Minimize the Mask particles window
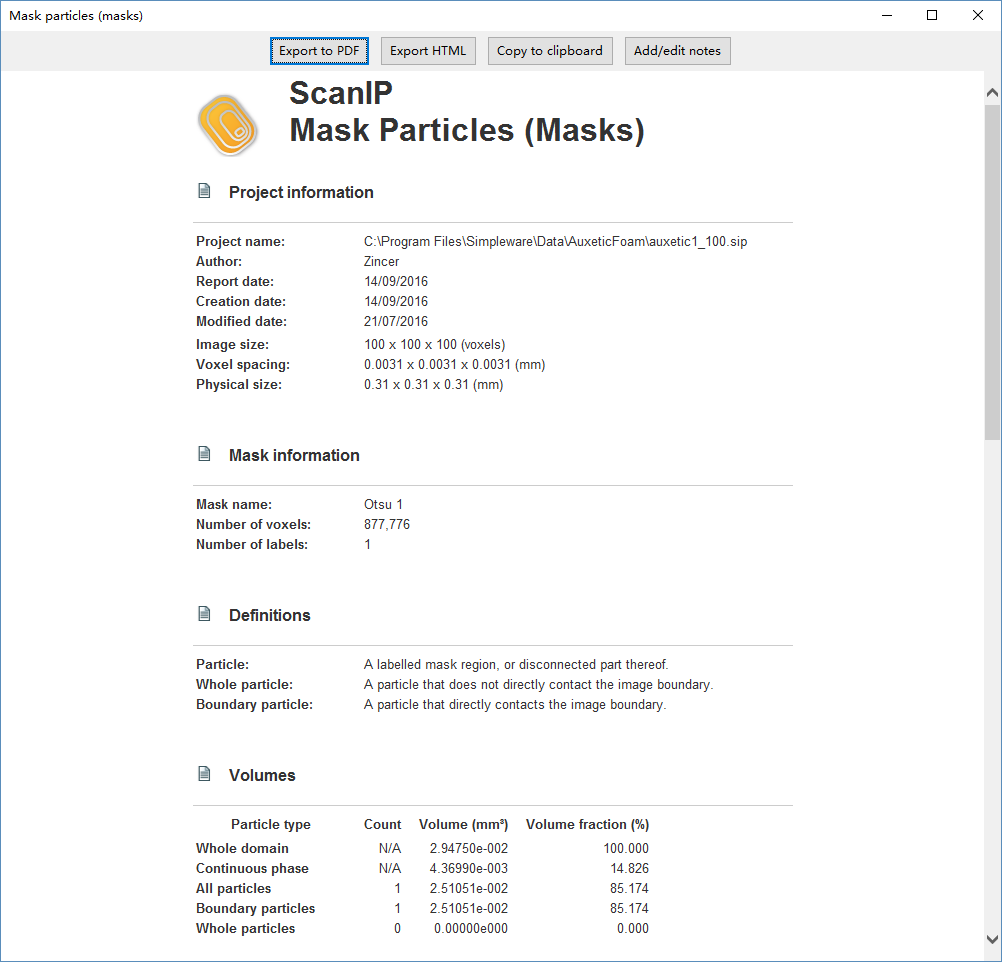The width and height of the screenshot is (1002, 962). (887, 15)
